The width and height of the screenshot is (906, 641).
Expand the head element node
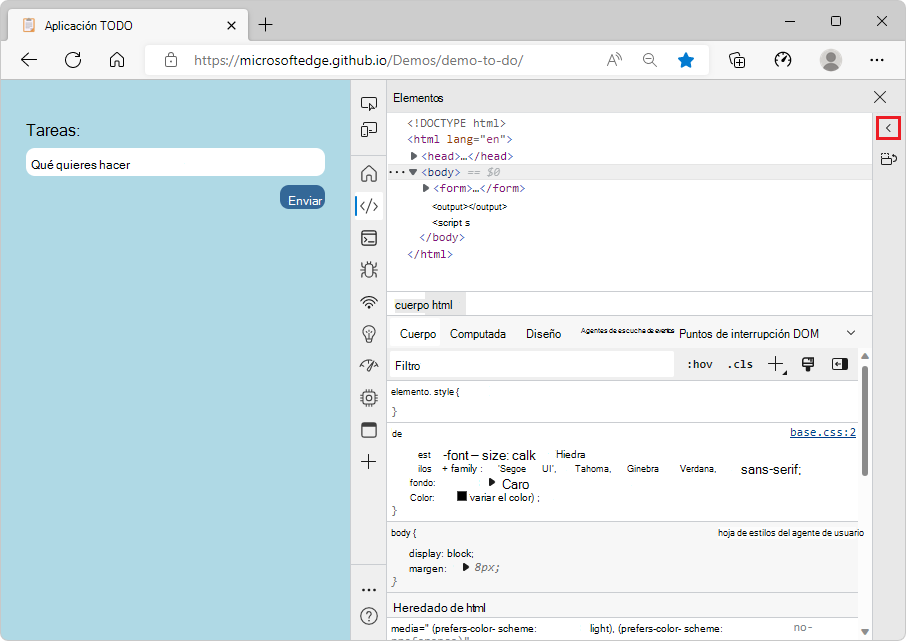414,156
